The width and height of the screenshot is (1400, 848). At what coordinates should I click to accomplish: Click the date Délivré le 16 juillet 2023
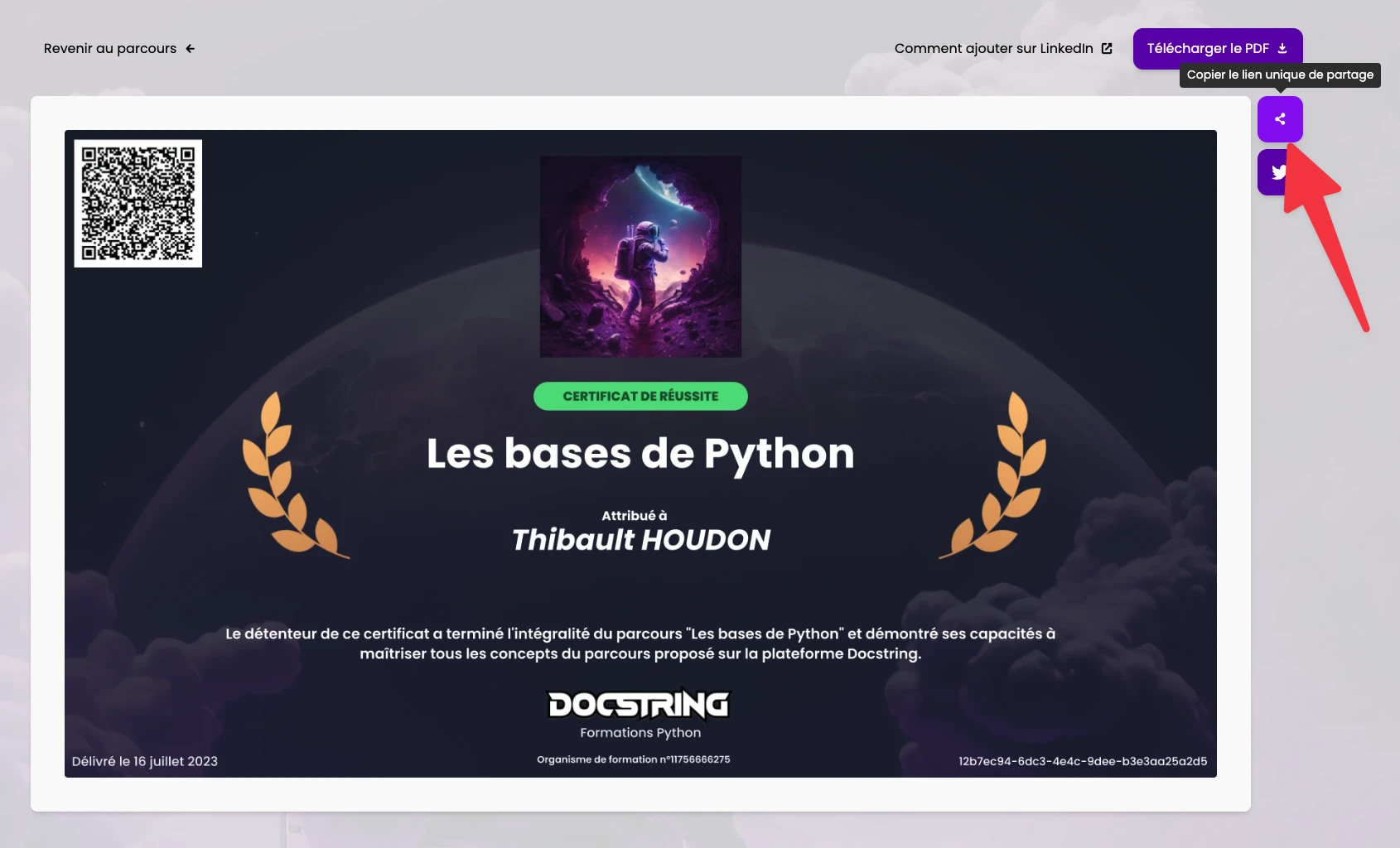144,760
